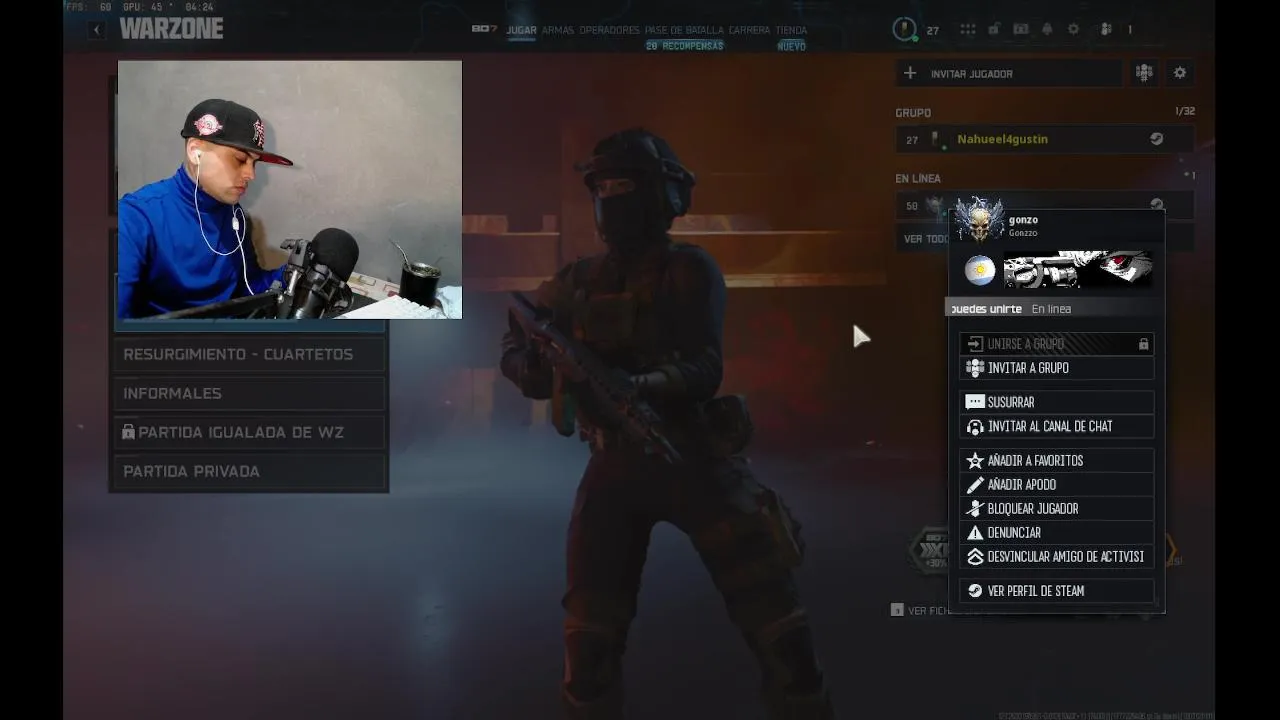Select Añadir a Favoritos
The image size is (1280, 720).
point(1056,461)
